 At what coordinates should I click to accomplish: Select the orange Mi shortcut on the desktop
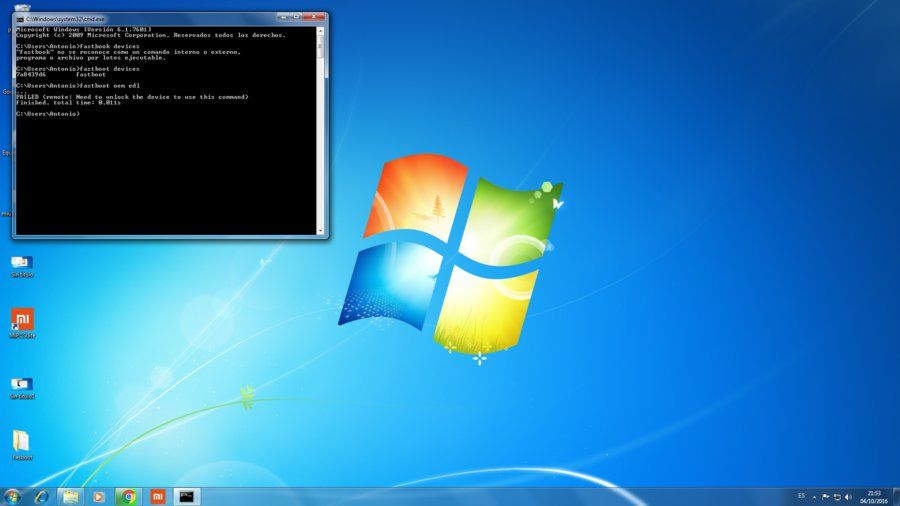[22, 323]
